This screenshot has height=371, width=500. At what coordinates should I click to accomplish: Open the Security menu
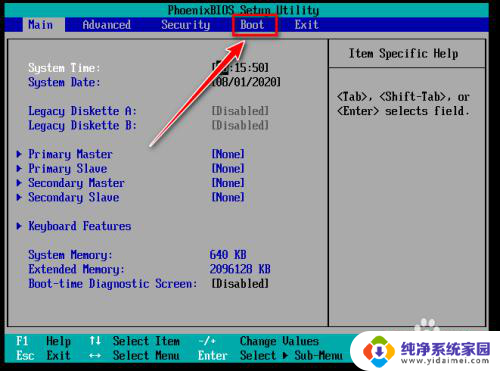click(186, 25)
